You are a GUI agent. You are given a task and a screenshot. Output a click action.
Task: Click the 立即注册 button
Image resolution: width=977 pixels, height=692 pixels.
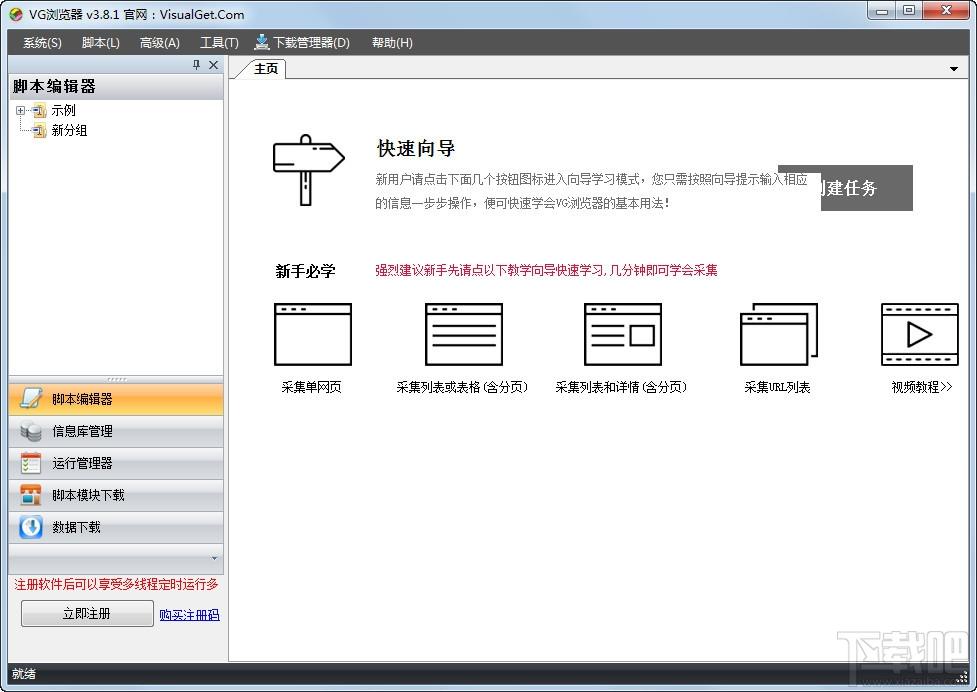[87, 614]
